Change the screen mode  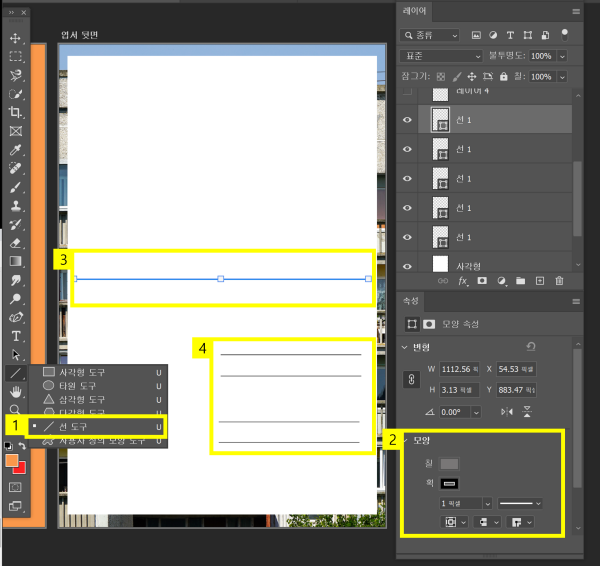tap(15, 506)
